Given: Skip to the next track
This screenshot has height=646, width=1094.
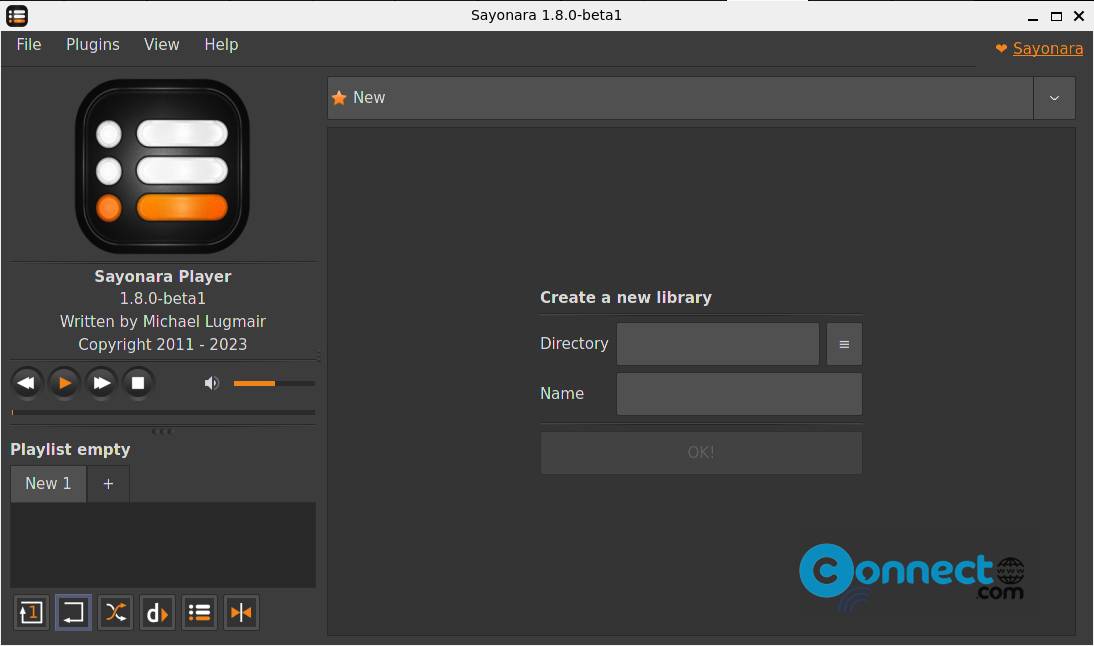Looking at the screenshot, I should [x=101, y=383].
